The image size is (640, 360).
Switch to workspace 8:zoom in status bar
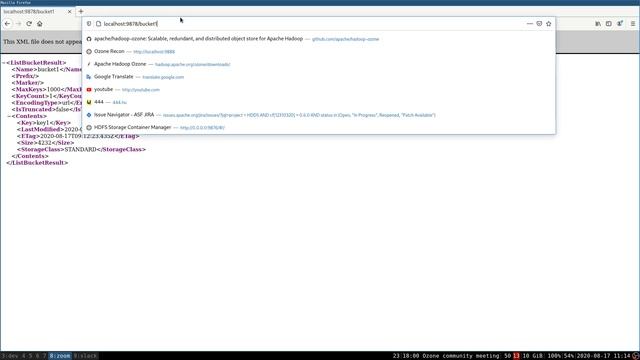60,356
